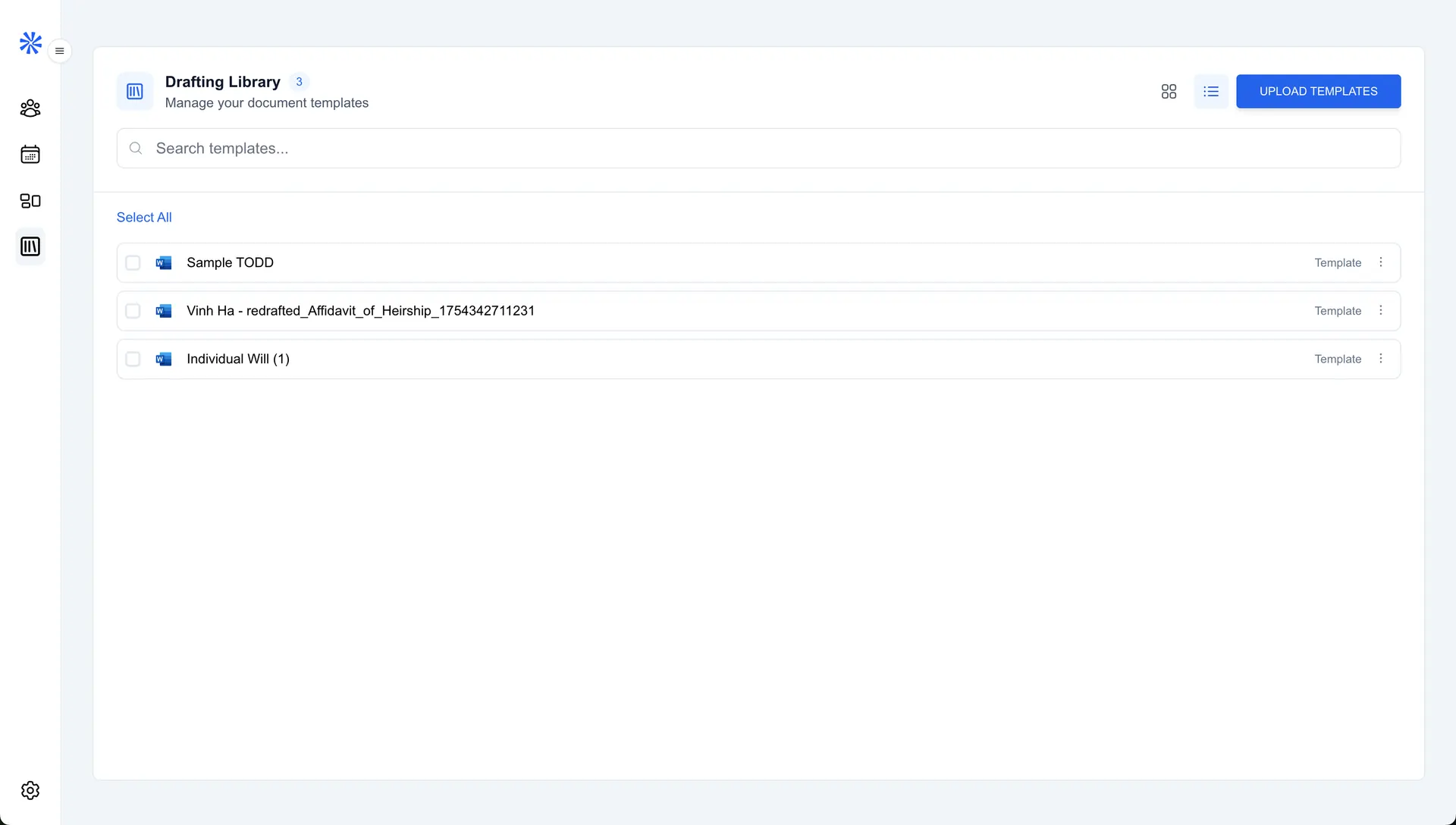The image size is (1456, 825).
Task: Open the calendar sidebar icon
Action: [30, 155]
